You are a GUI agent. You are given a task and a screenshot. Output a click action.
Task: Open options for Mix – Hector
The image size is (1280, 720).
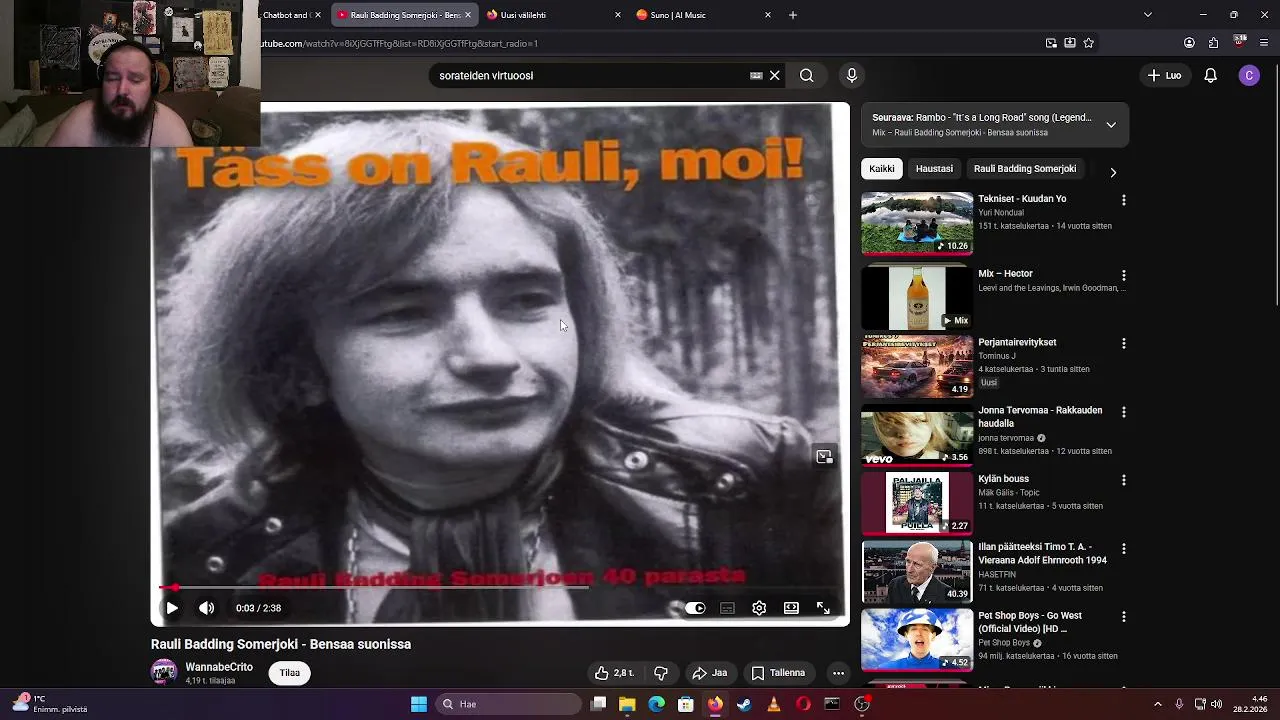coord(1123,275)
